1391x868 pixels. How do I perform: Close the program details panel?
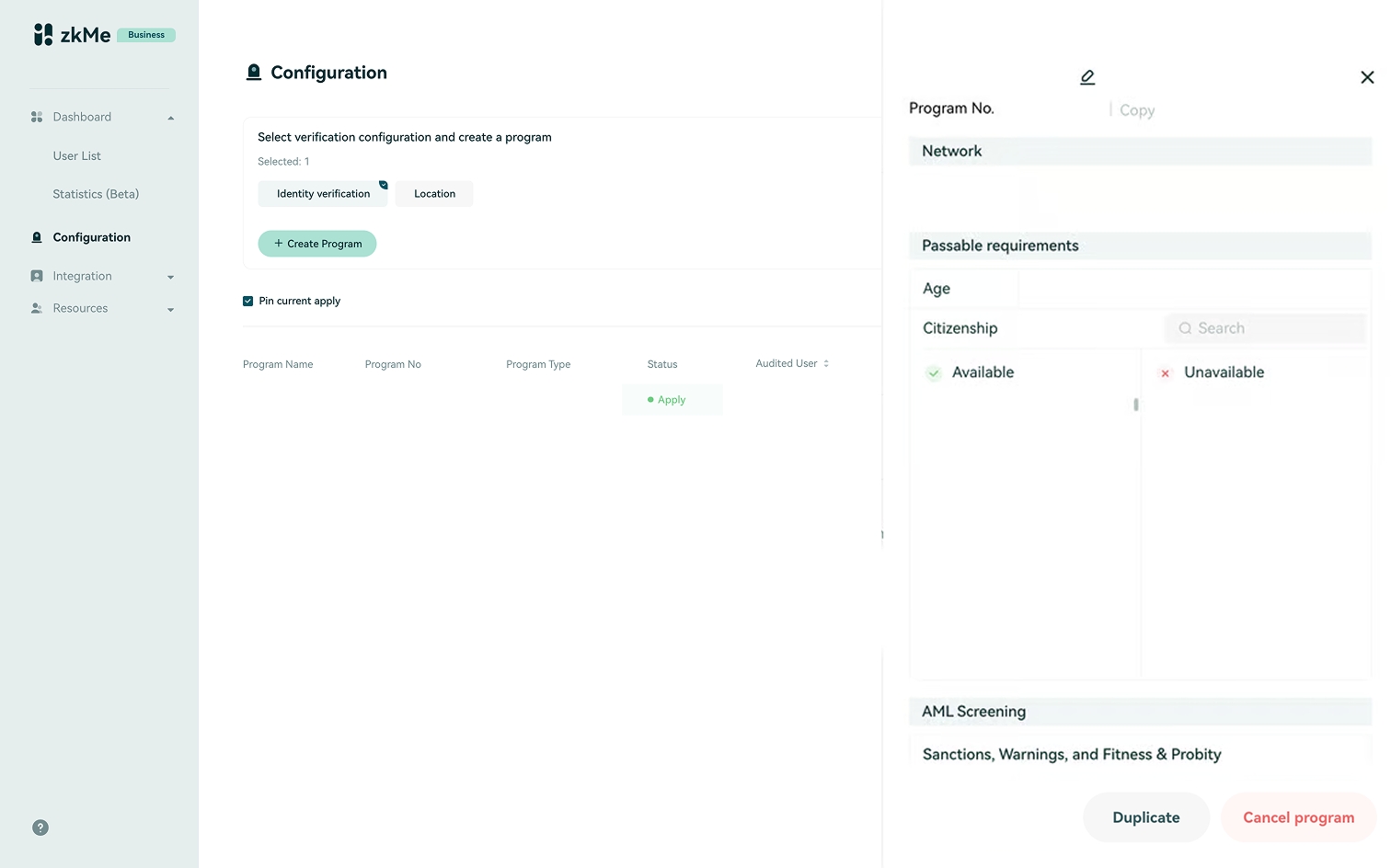[x=1367, y=77]
